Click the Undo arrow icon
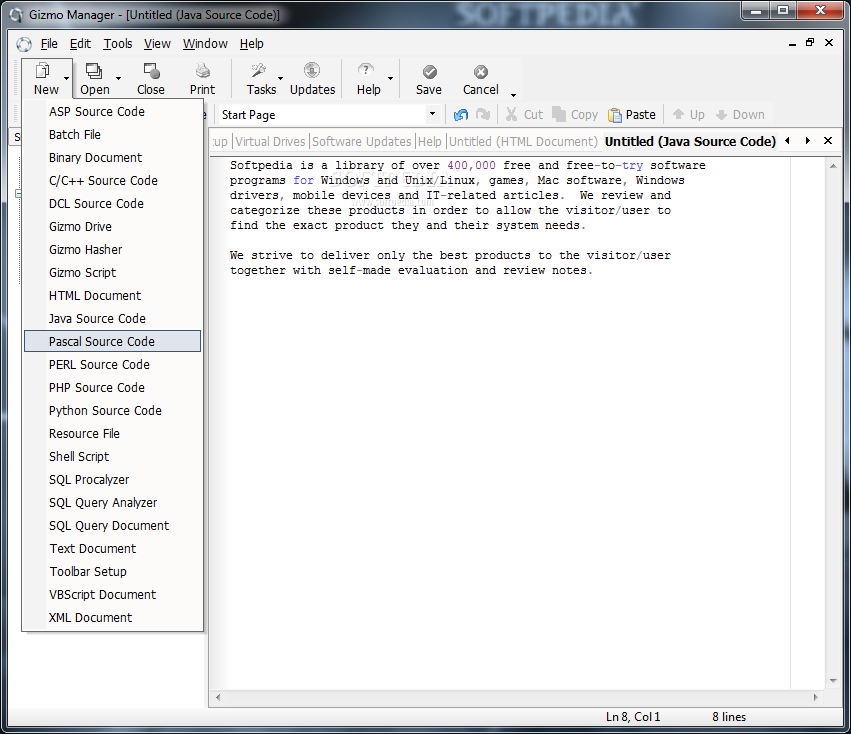 pyautogui.click(x=461, y=115)
